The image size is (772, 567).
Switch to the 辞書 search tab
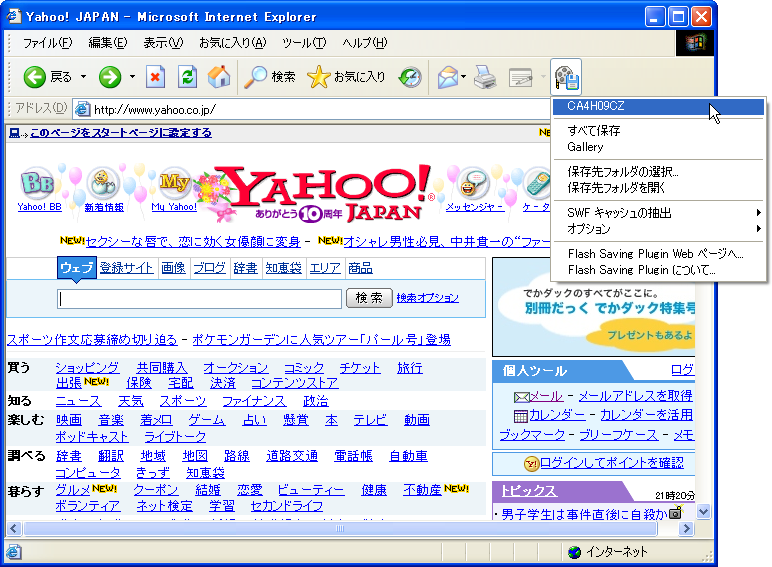(x=245, y=268)
